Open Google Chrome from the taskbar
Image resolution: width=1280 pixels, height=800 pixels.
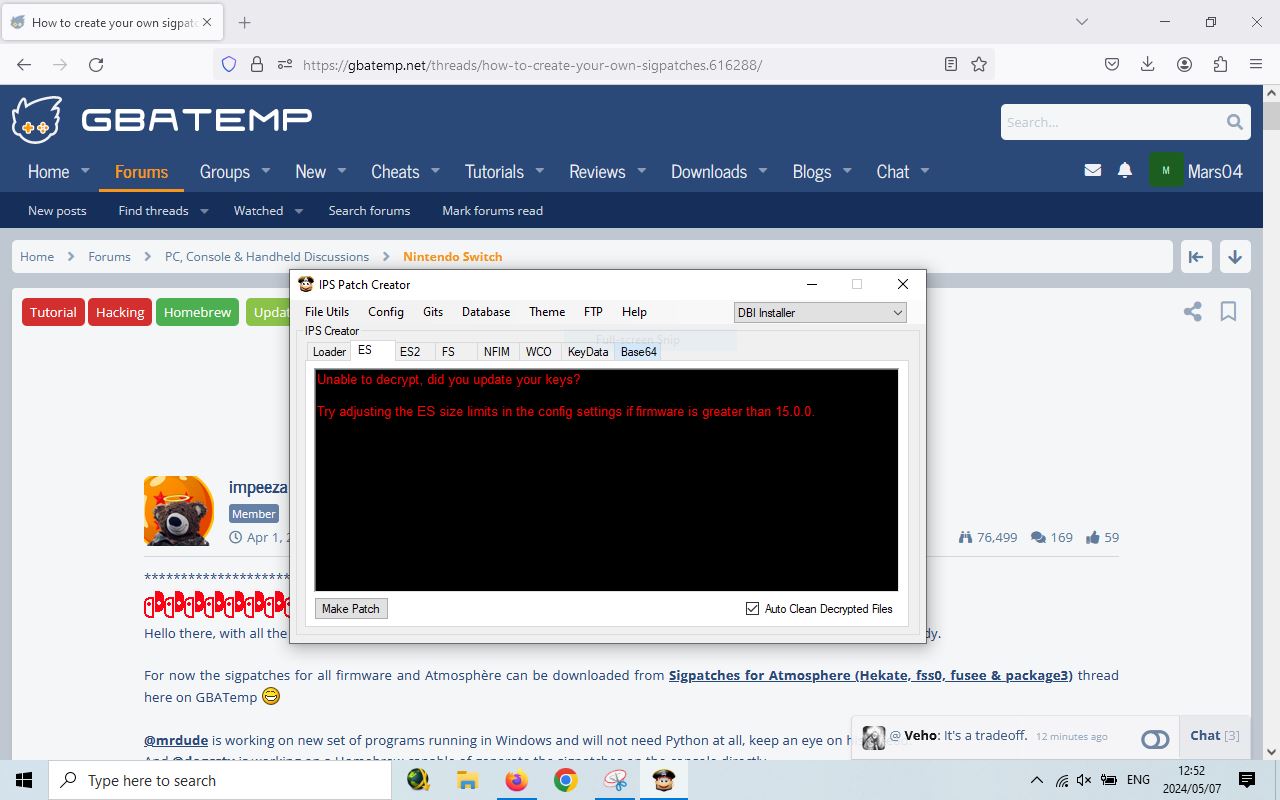[x=565, y=780]
